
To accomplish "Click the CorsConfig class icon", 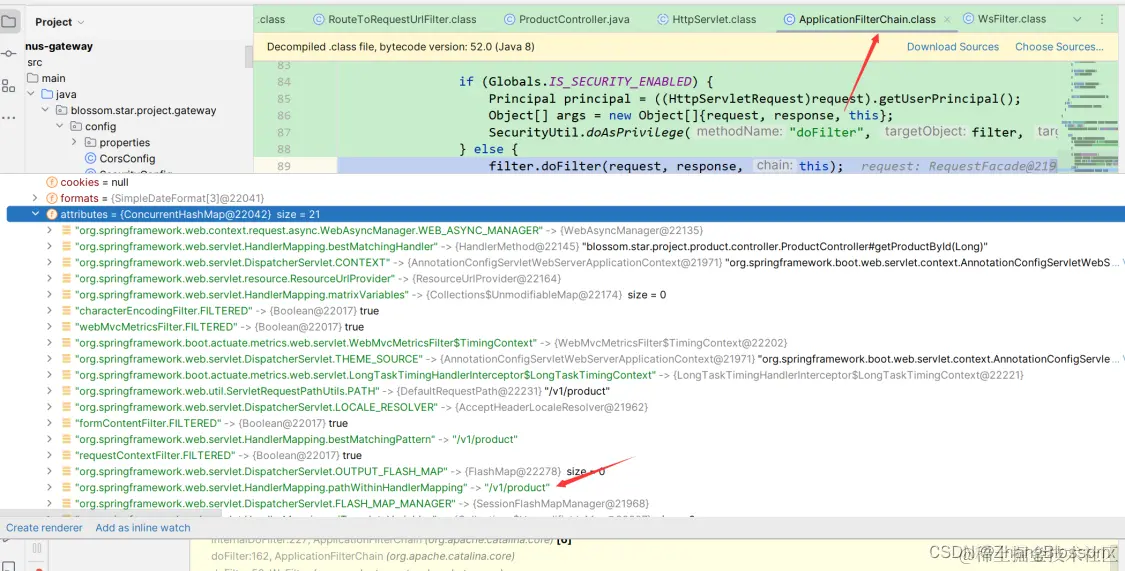I will [90, 159].
